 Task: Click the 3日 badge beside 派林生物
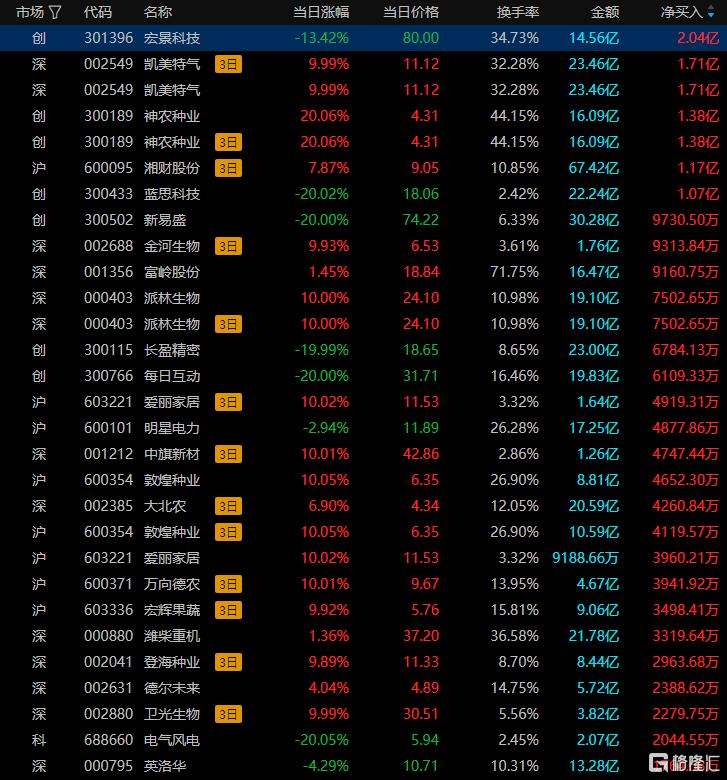point(228,324)
